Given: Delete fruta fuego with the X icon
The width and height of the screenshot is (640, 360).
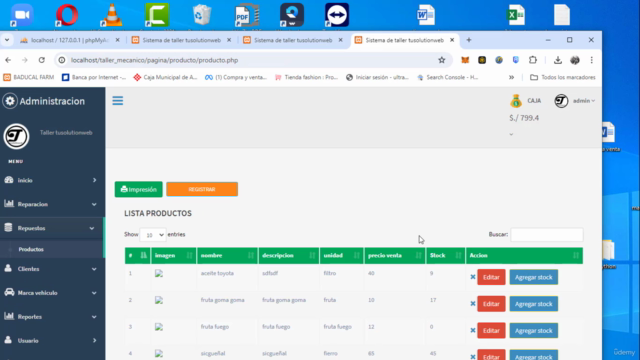Looking at the screenshot, I should (x=473, y=331).
